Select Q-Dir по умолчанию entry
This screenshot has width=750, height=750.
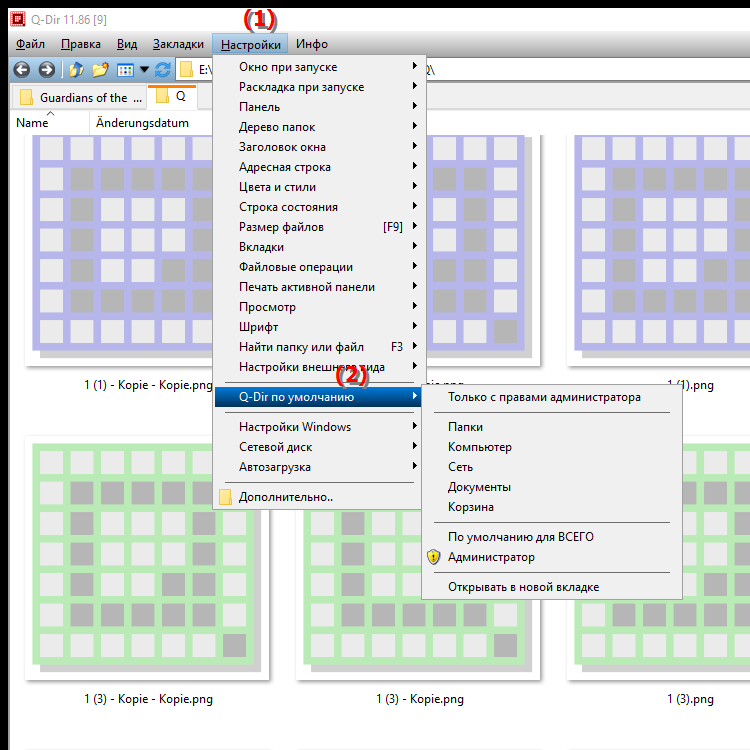coord(318,397)
